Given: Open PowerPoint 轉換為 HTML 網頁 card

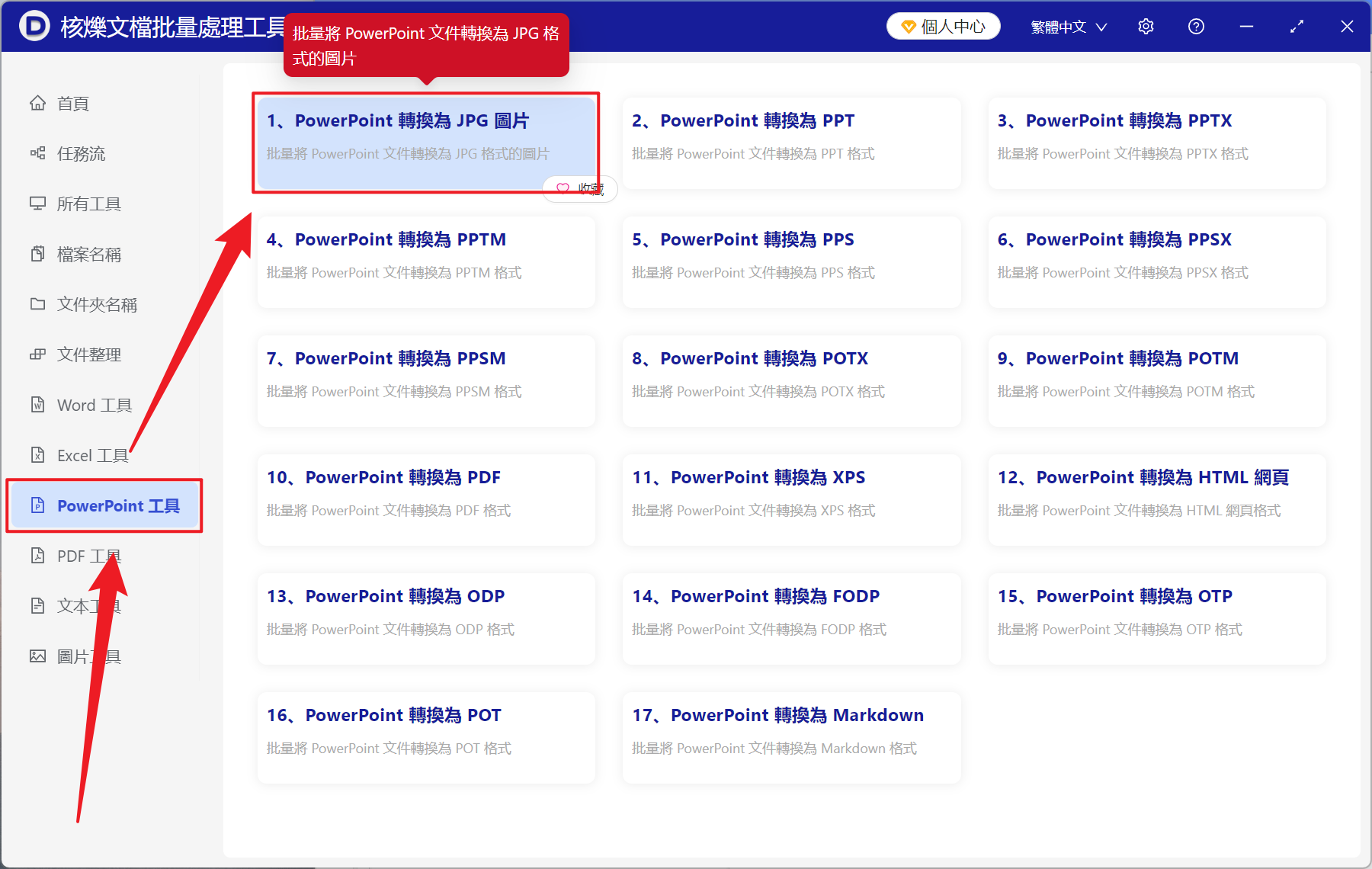Looking at the screenshot, I should click(x=1157, y=500).
